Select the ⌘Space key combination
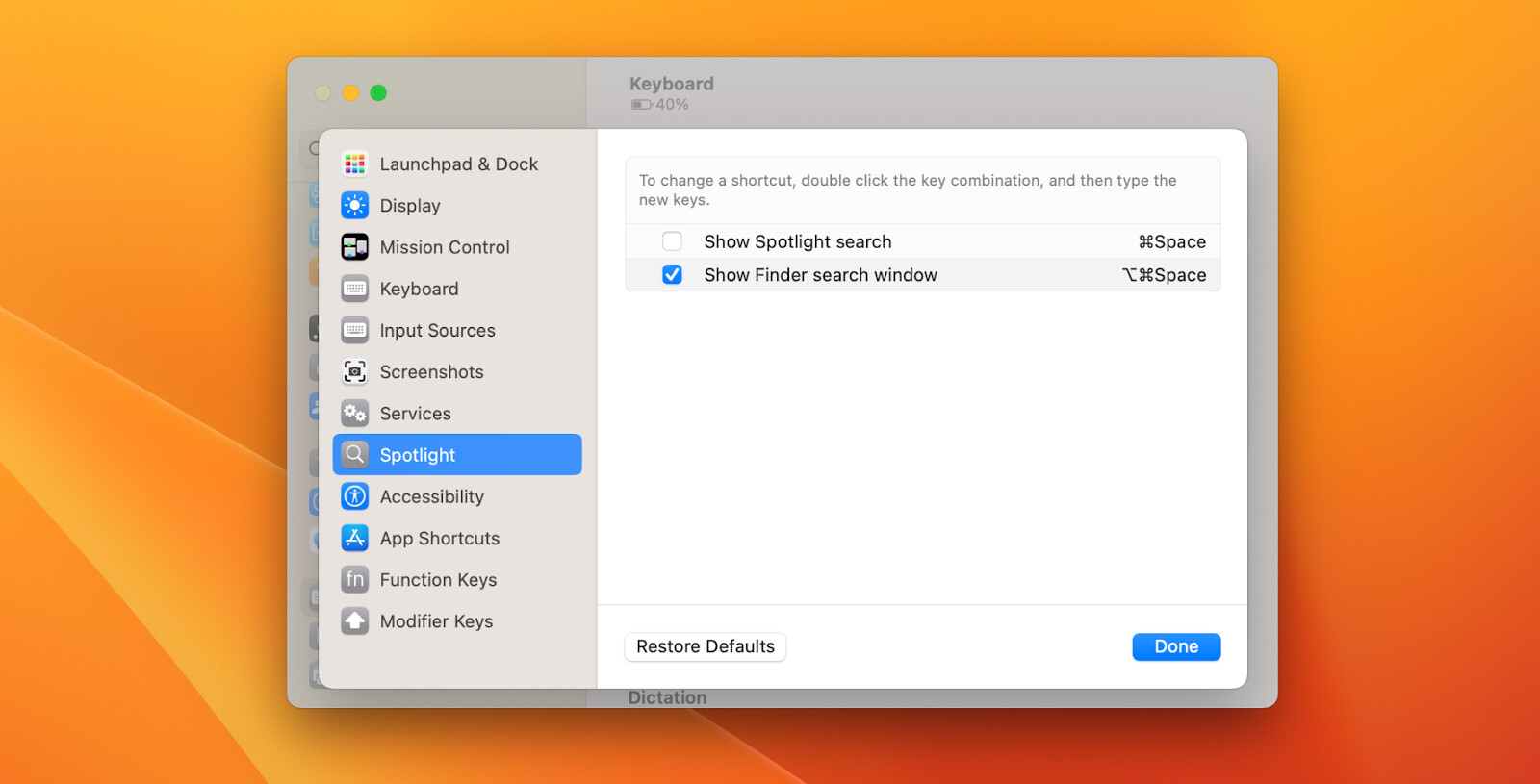The height and width of the screenshot is (784, 1540). 1171,242
